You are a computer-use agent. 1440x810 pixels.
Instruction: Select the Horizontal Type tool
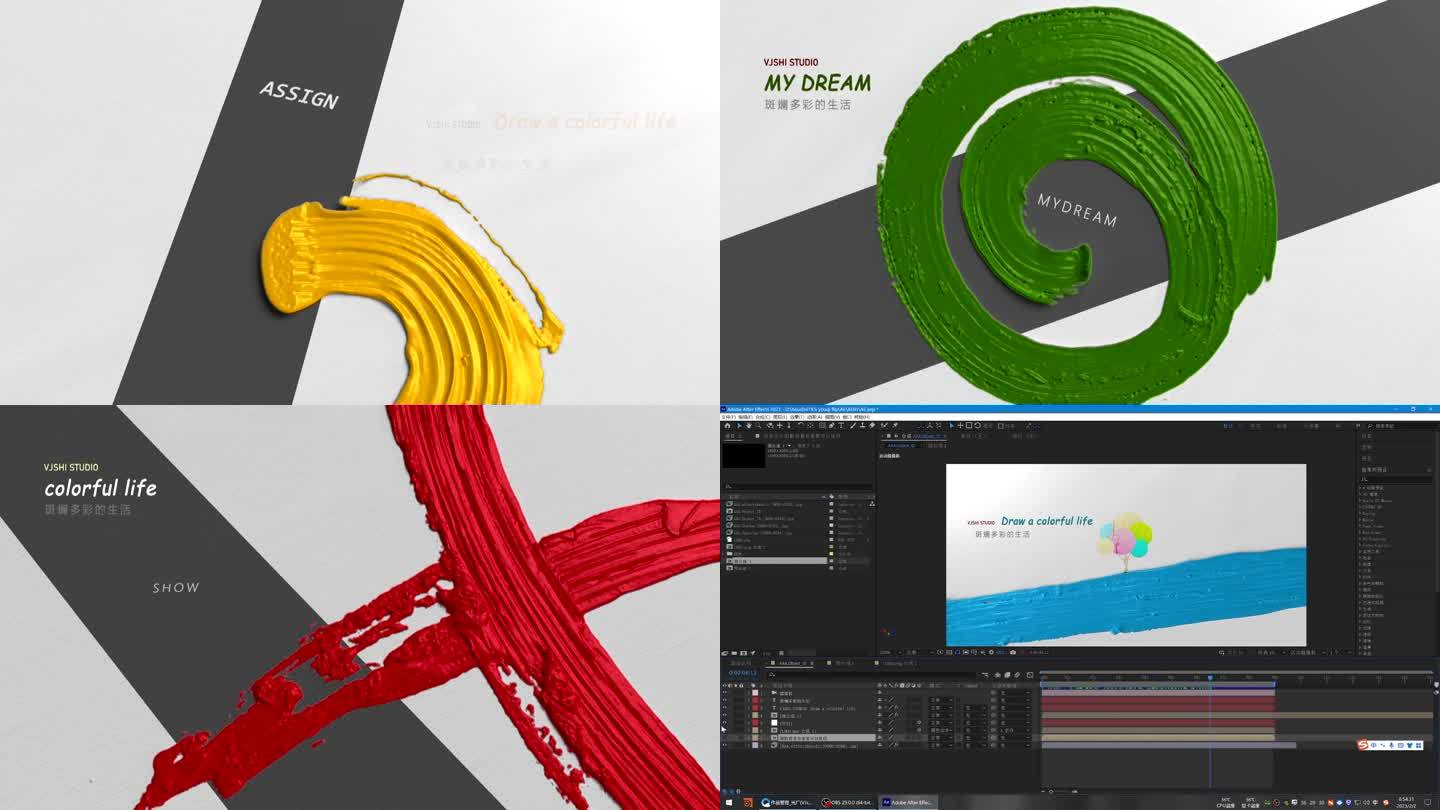tap(841, 425)
